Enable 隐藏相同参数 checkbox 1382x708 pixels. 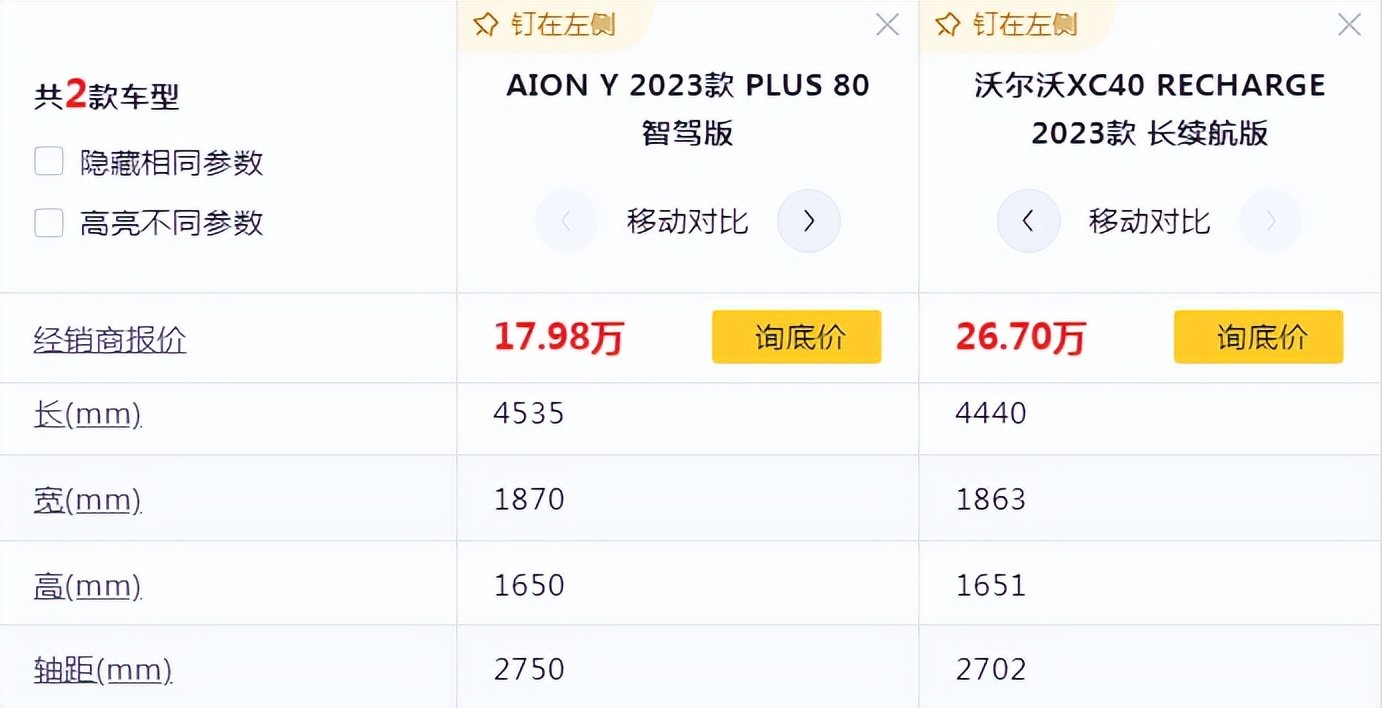pos(49,161)
